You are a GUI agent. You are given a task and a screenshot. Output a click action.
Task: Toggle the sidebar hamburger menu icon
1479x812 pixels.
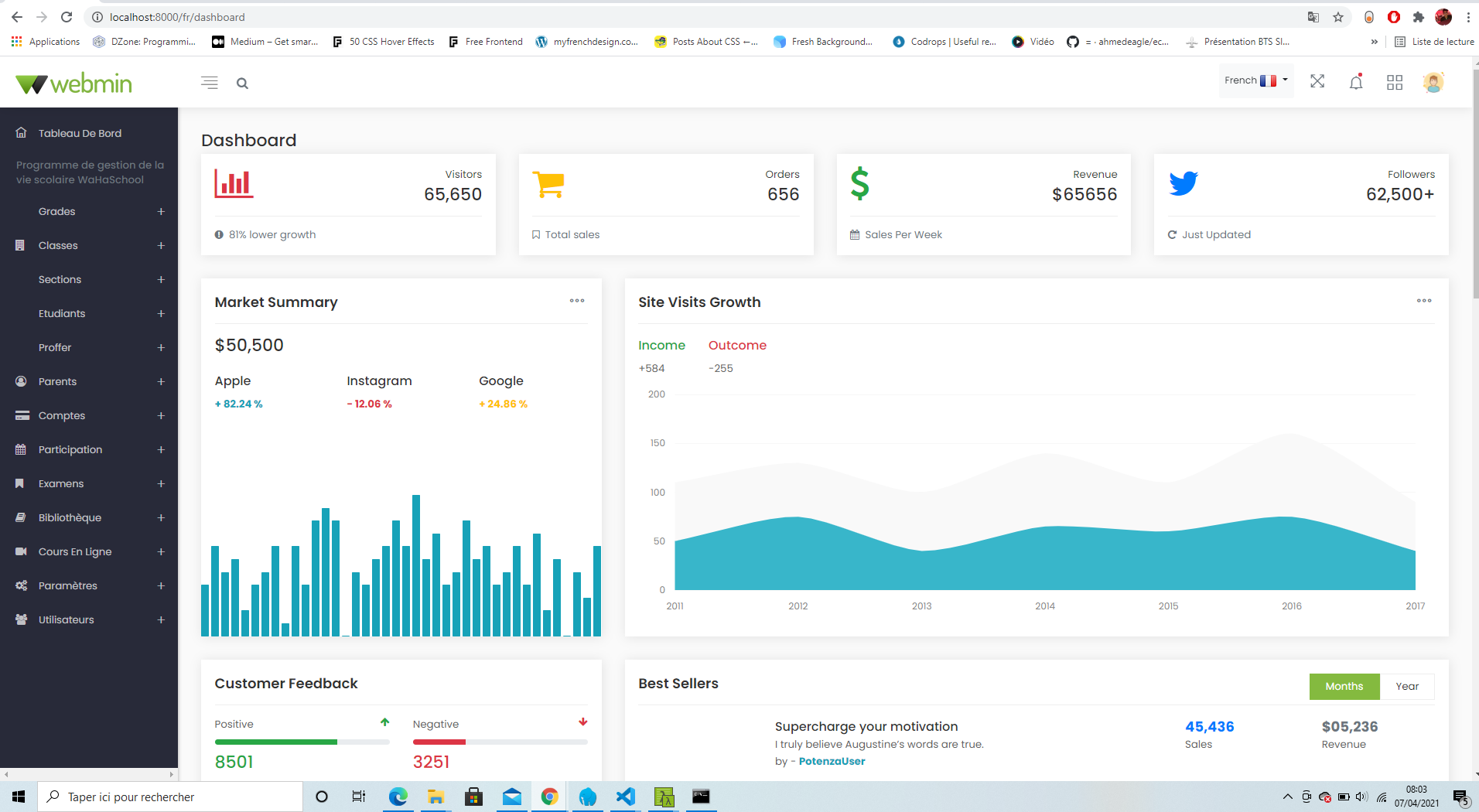click(x=210, y=83)
